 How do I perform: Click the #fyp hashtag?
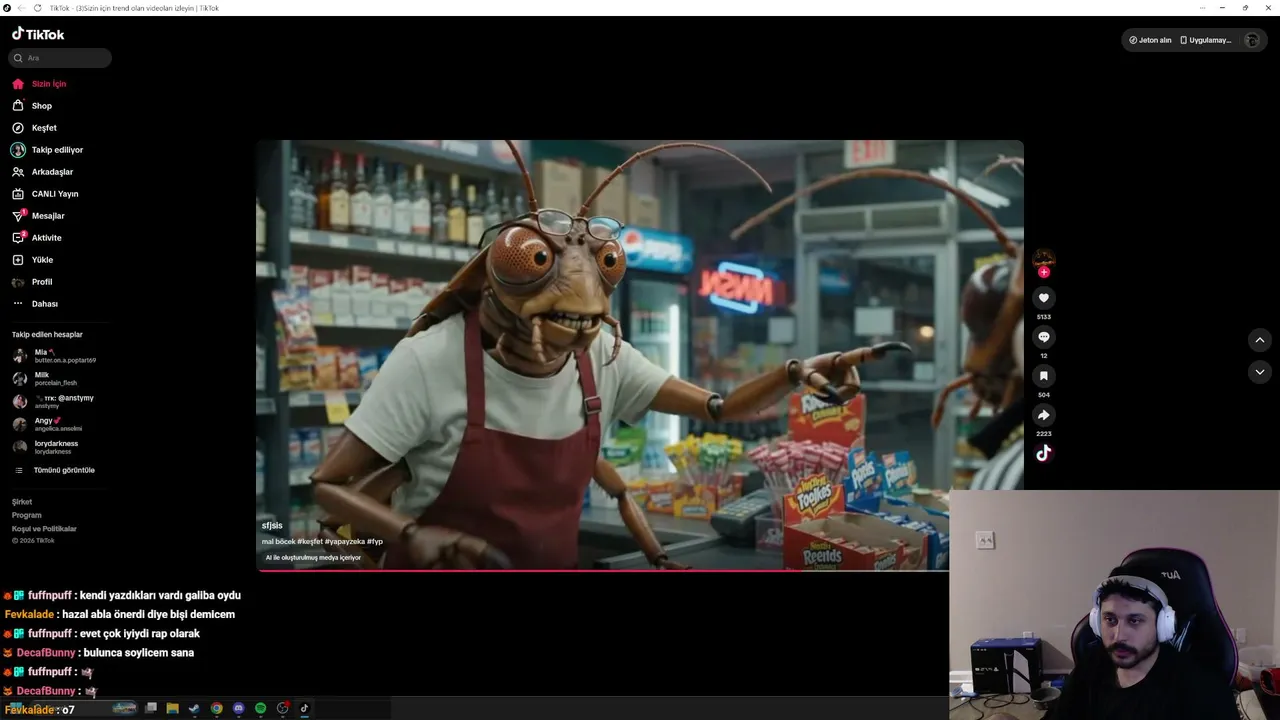(375, 541)
